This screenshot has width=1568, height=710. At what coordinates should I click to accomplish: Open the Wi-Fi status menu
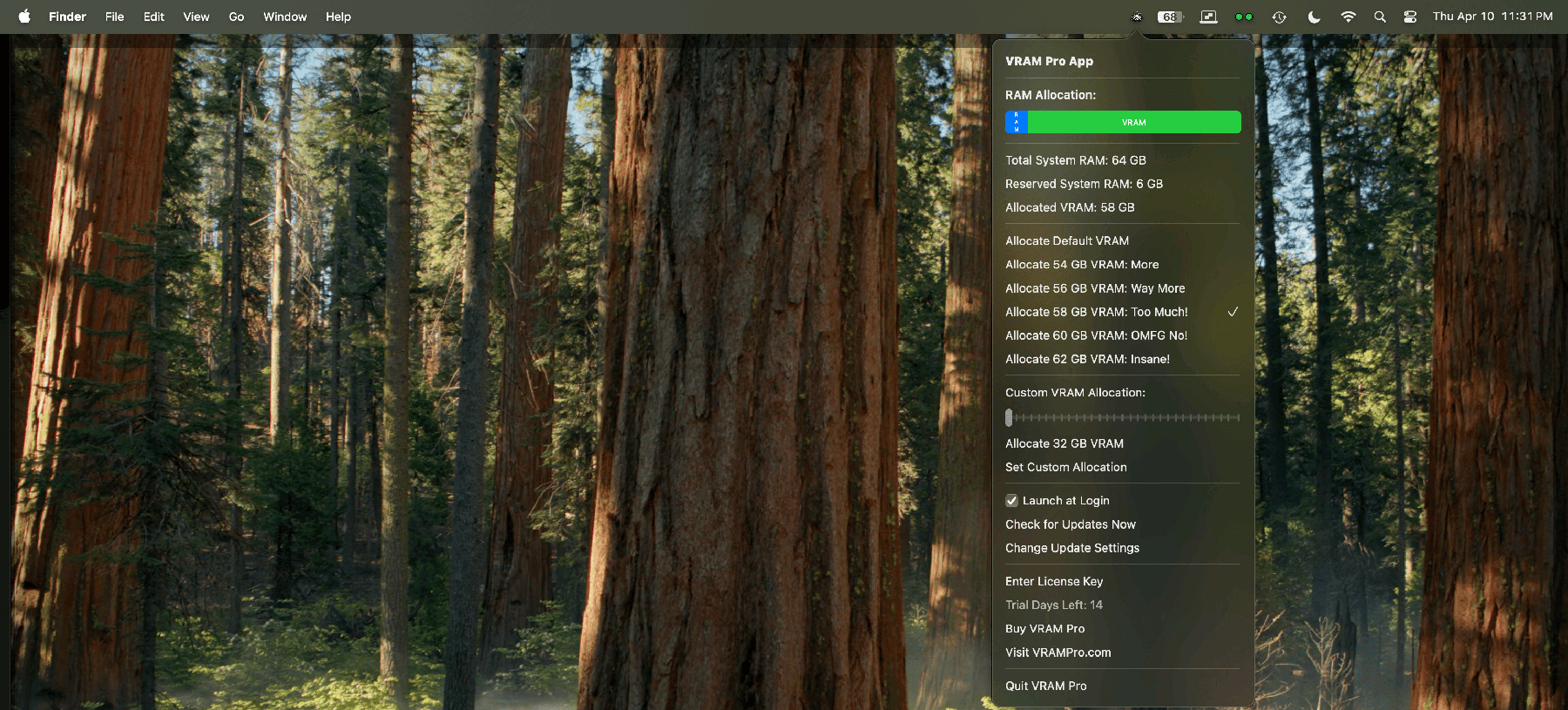[x=1348, y=17]
